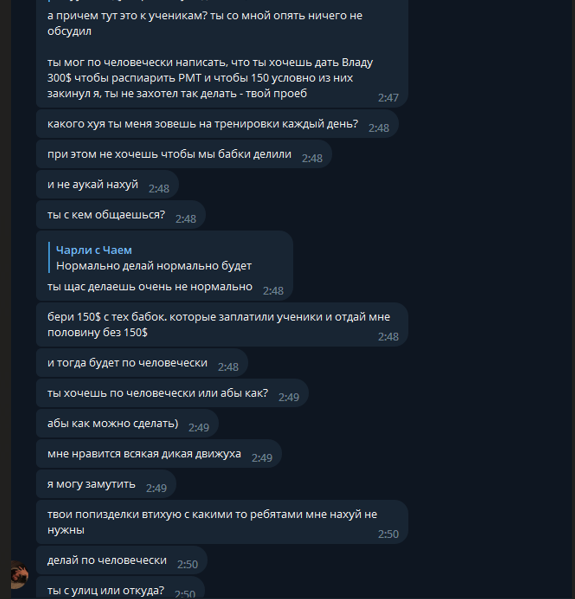Select message starting "твои попизделки втихую"
The height and width of the screenshot is (599, 575).
pos(222,522)
